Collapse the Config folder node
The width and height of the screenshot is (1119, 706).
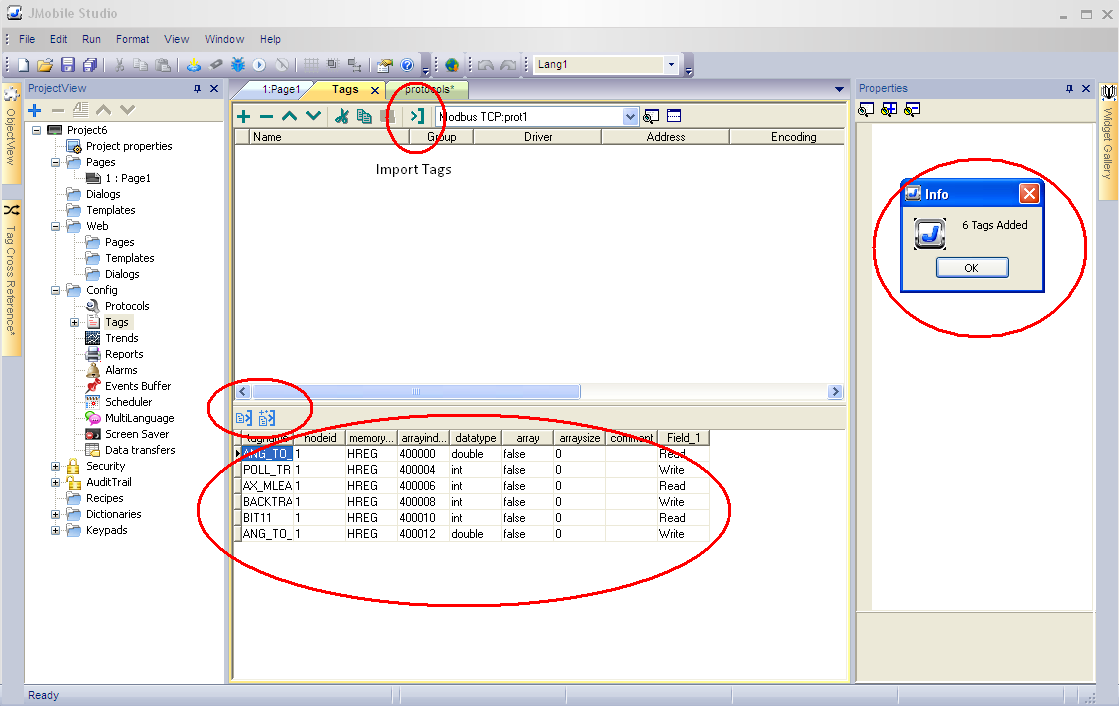56,290
